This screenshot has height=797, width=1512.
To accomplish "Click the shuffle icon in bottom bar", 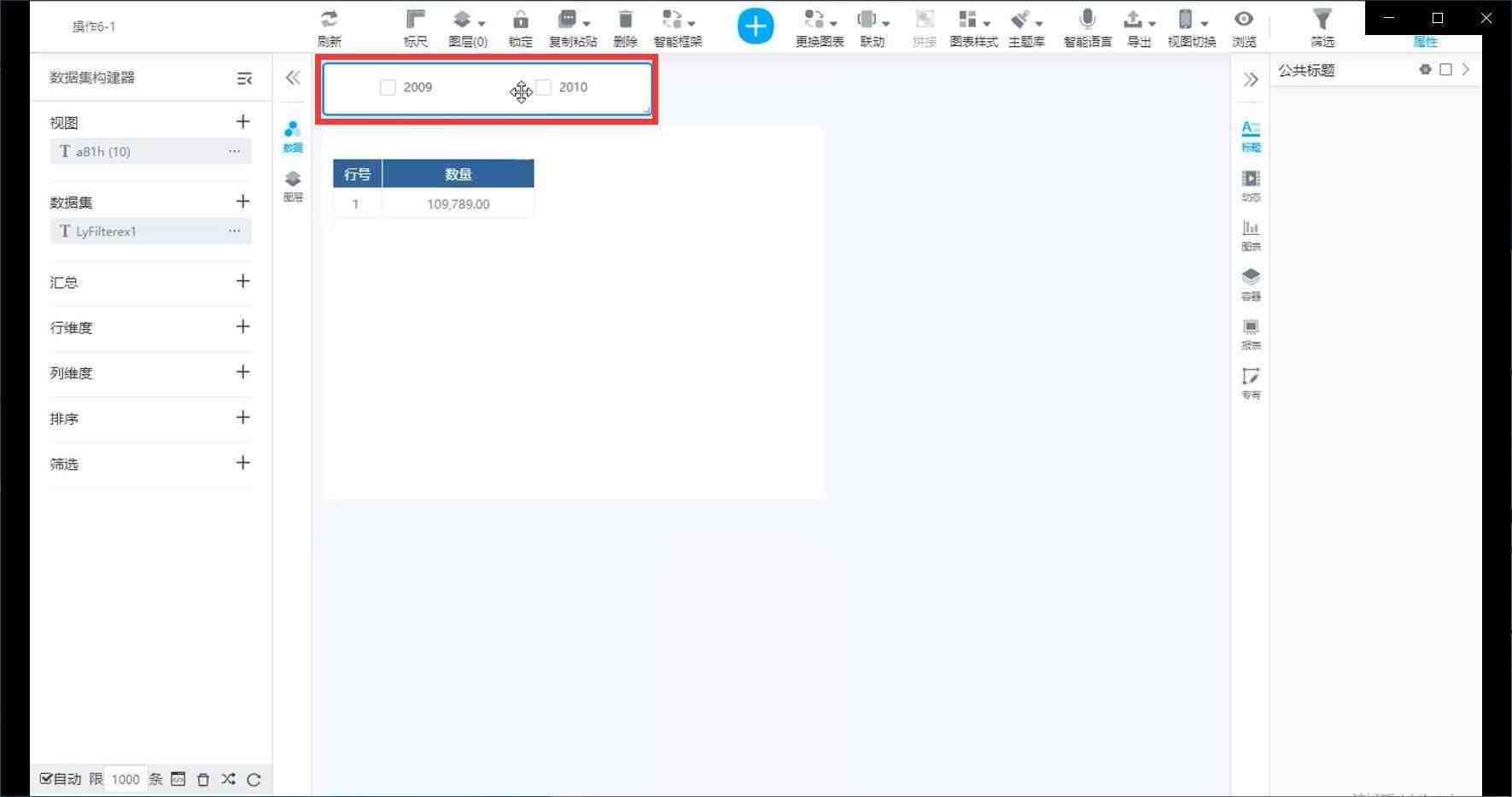I will click(x=228, y=779).
